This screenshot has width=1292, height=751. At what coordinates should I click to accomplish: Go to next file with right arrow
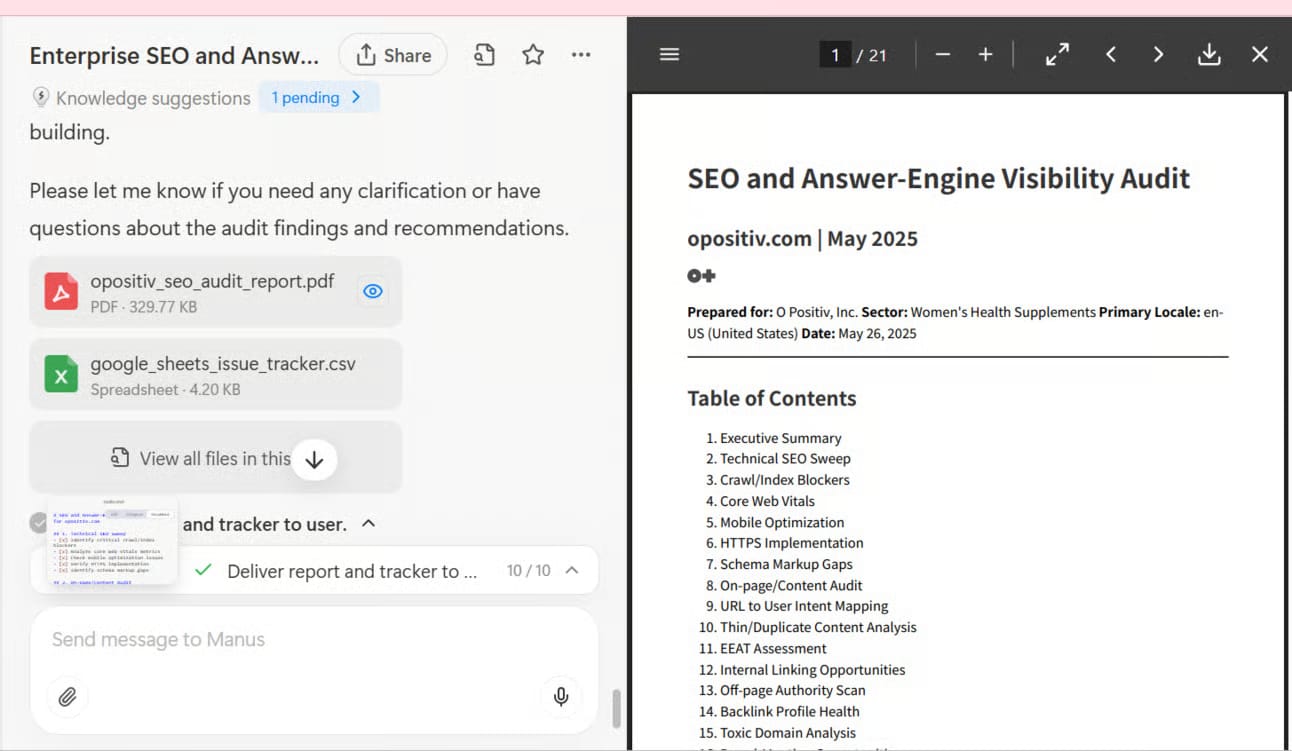point(1158,55)
